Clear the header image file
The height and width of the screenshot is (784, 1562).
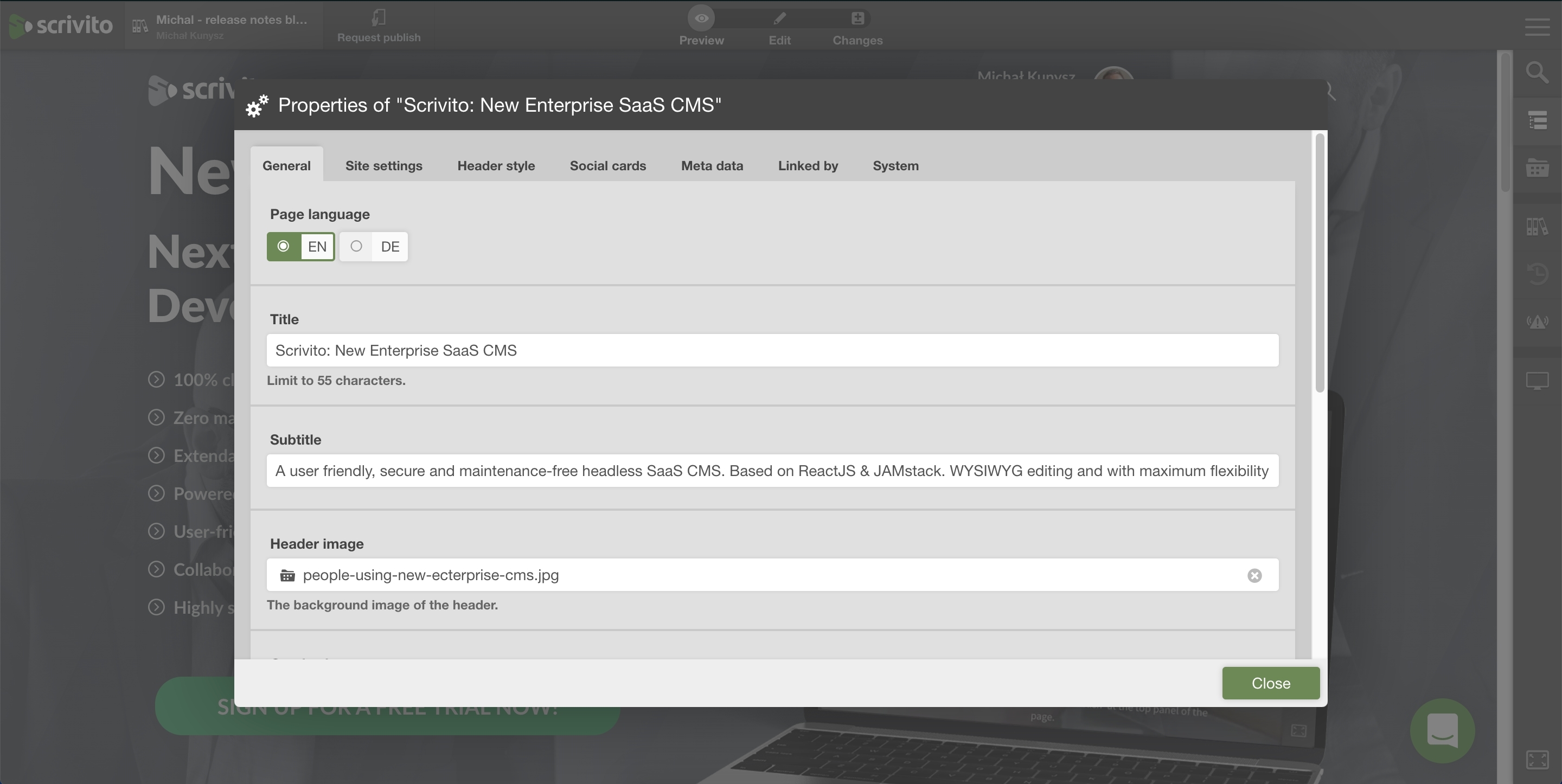(x=1254, y=575)
